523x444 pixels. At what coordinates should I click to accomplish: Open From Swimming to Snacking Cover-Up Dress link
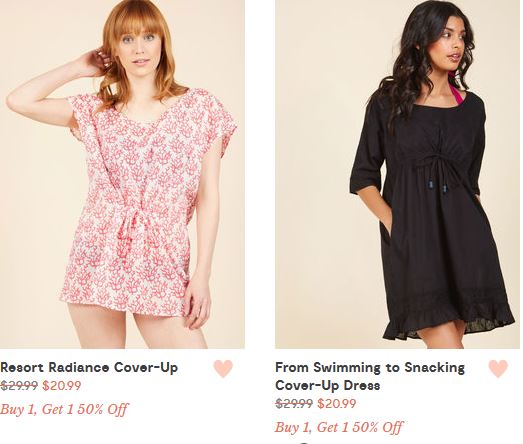click(x=370, y=376)
